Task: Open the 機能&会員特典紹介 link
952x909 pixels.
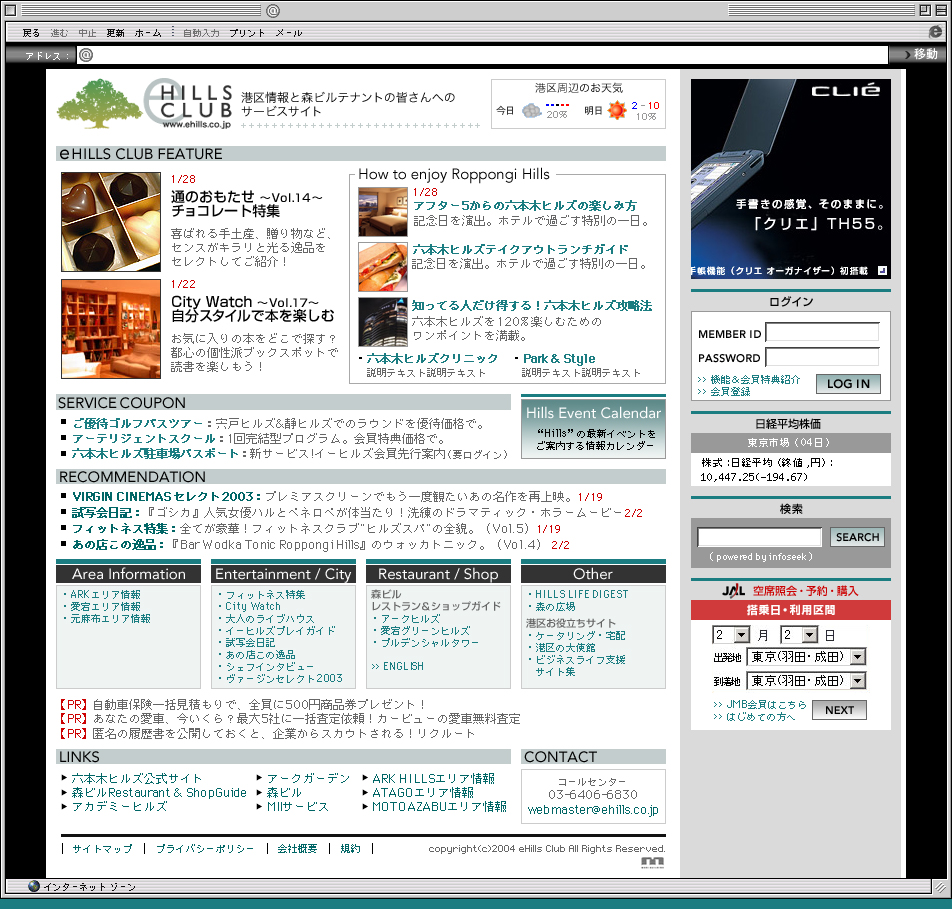Action: [x=755, y=380]
